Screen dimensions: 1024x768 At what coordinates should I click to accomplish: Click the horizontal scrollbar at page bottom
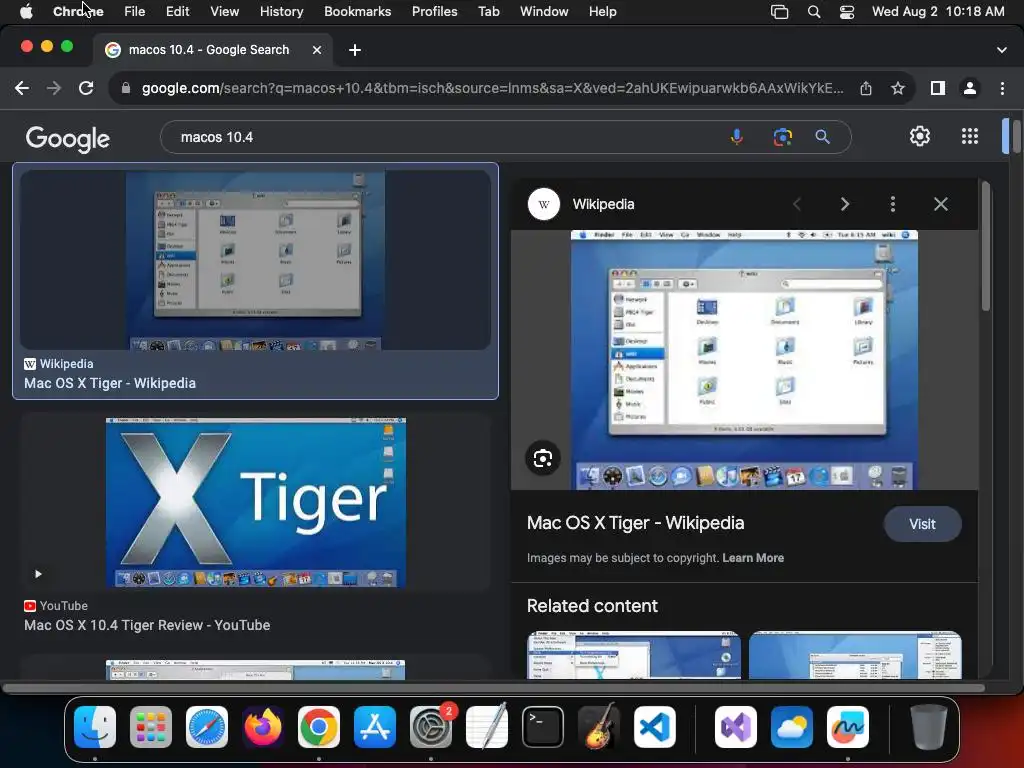(x=493, y=688)
